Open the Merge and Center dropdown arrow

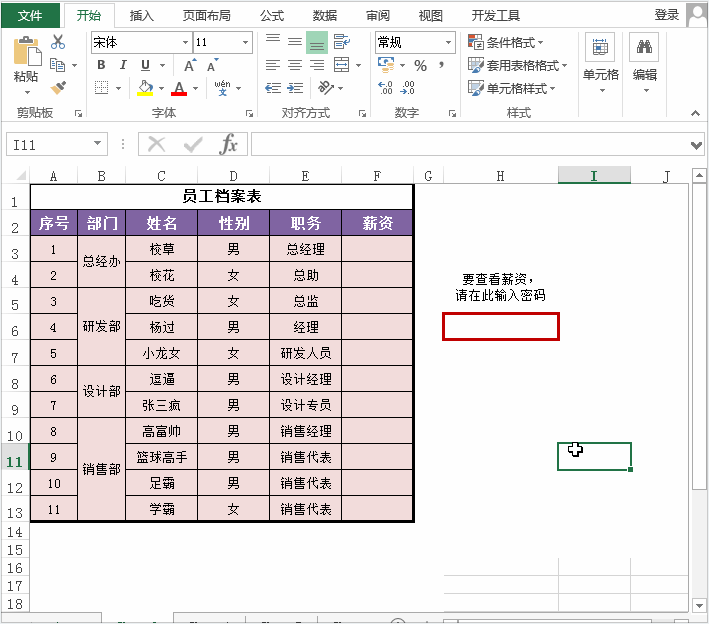359,65
